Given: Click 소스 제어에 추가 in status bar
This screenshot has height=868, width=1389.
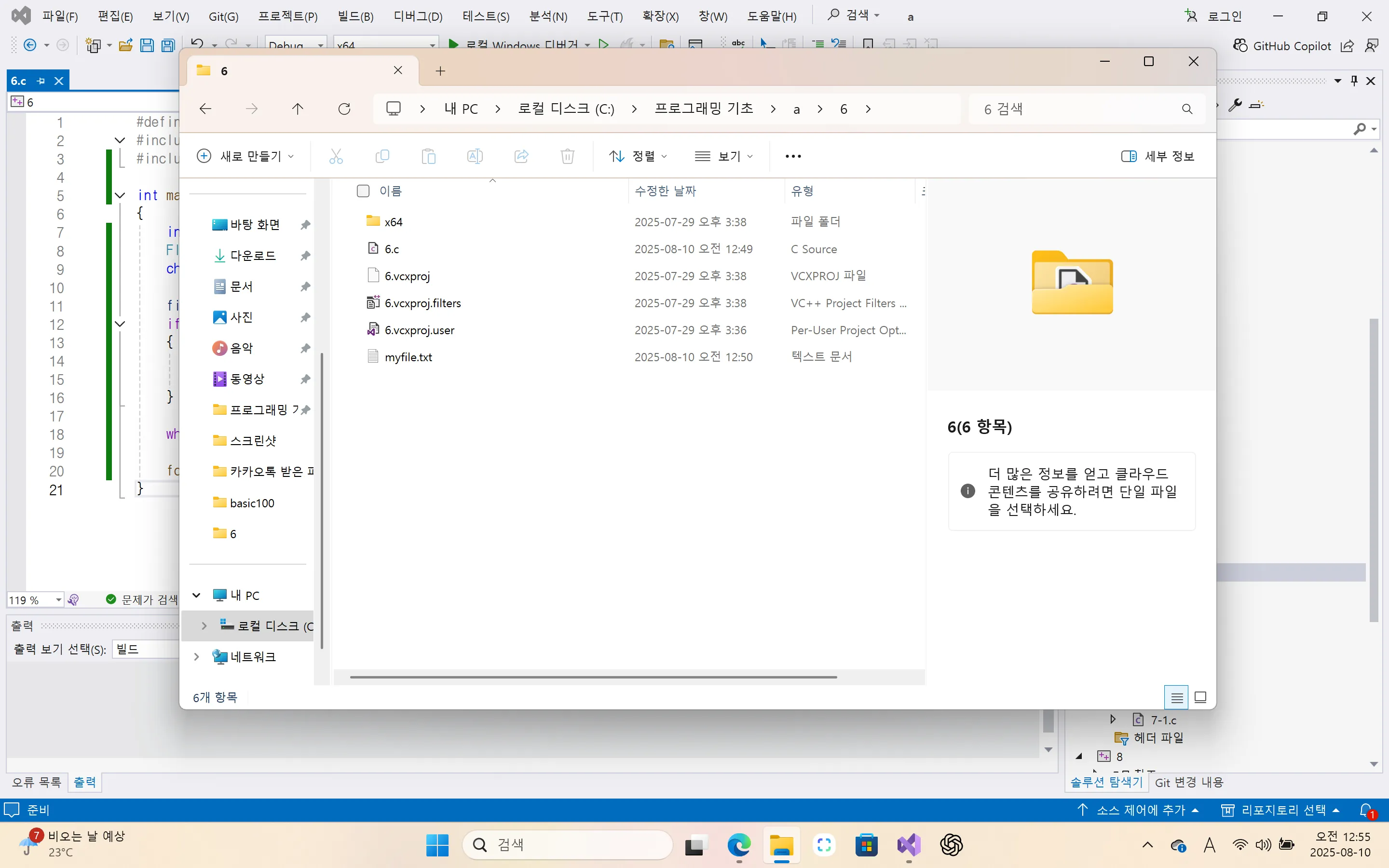Looking at the screenshot, I should click(x=1138, y=810).
